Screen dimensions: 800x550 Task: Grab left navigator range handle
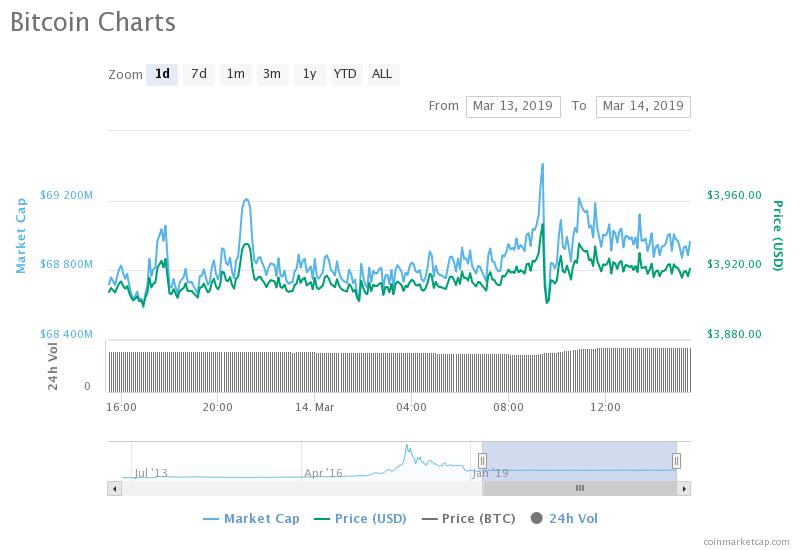482,461
